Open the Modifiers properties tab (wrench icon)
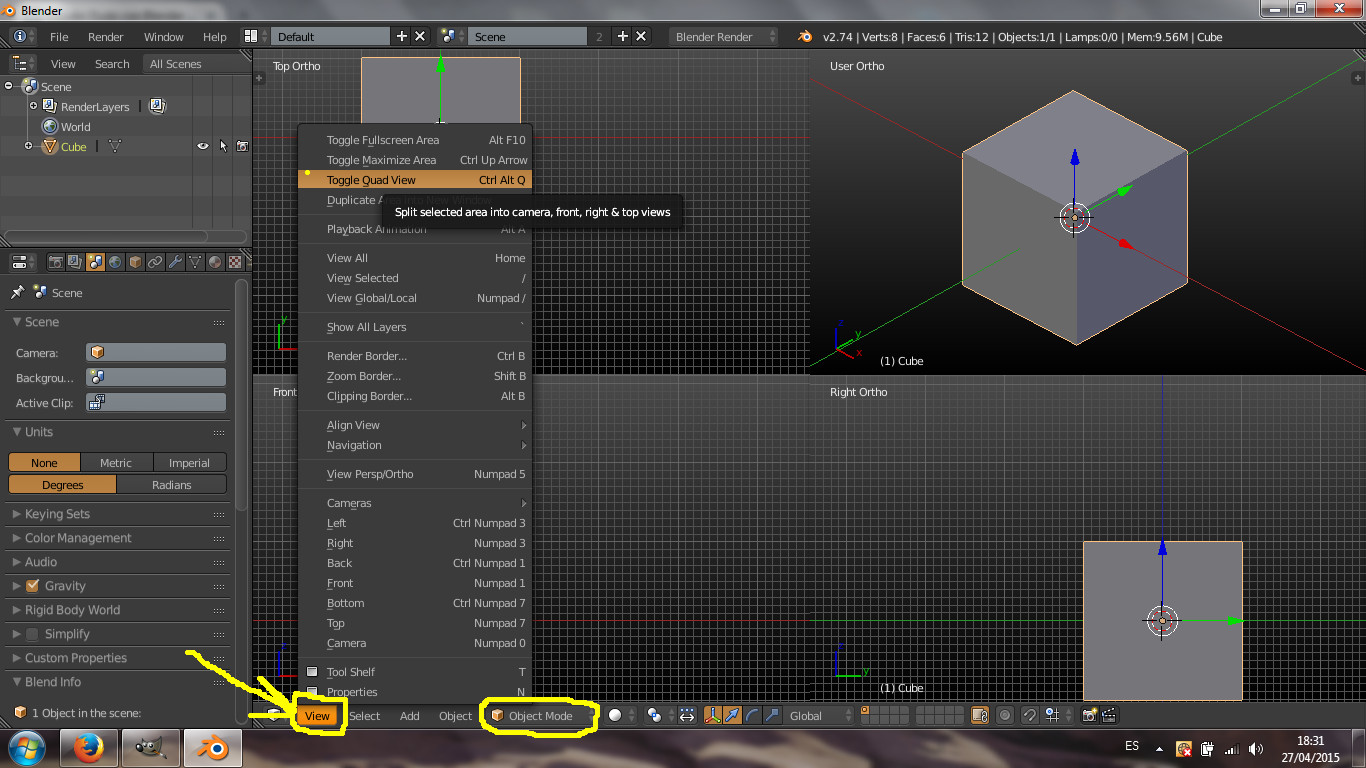This screenshot has width=1366, height=768. 175,262
